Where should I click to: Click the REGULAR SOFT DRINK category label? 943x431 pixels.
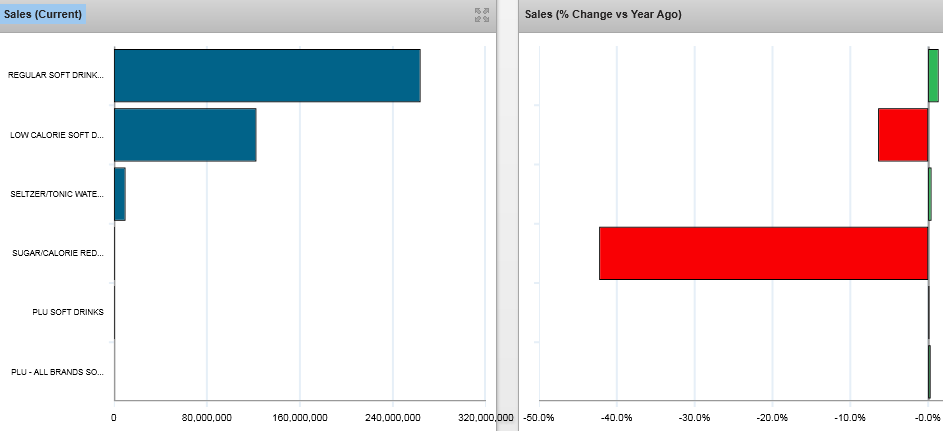point(56,75)
